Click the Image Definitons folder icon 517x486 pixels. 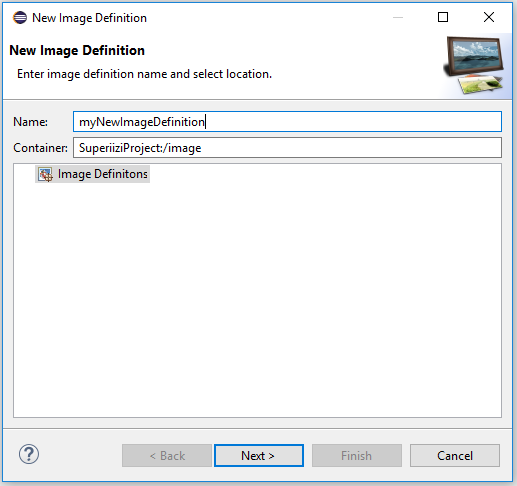[x=45, y=174]
